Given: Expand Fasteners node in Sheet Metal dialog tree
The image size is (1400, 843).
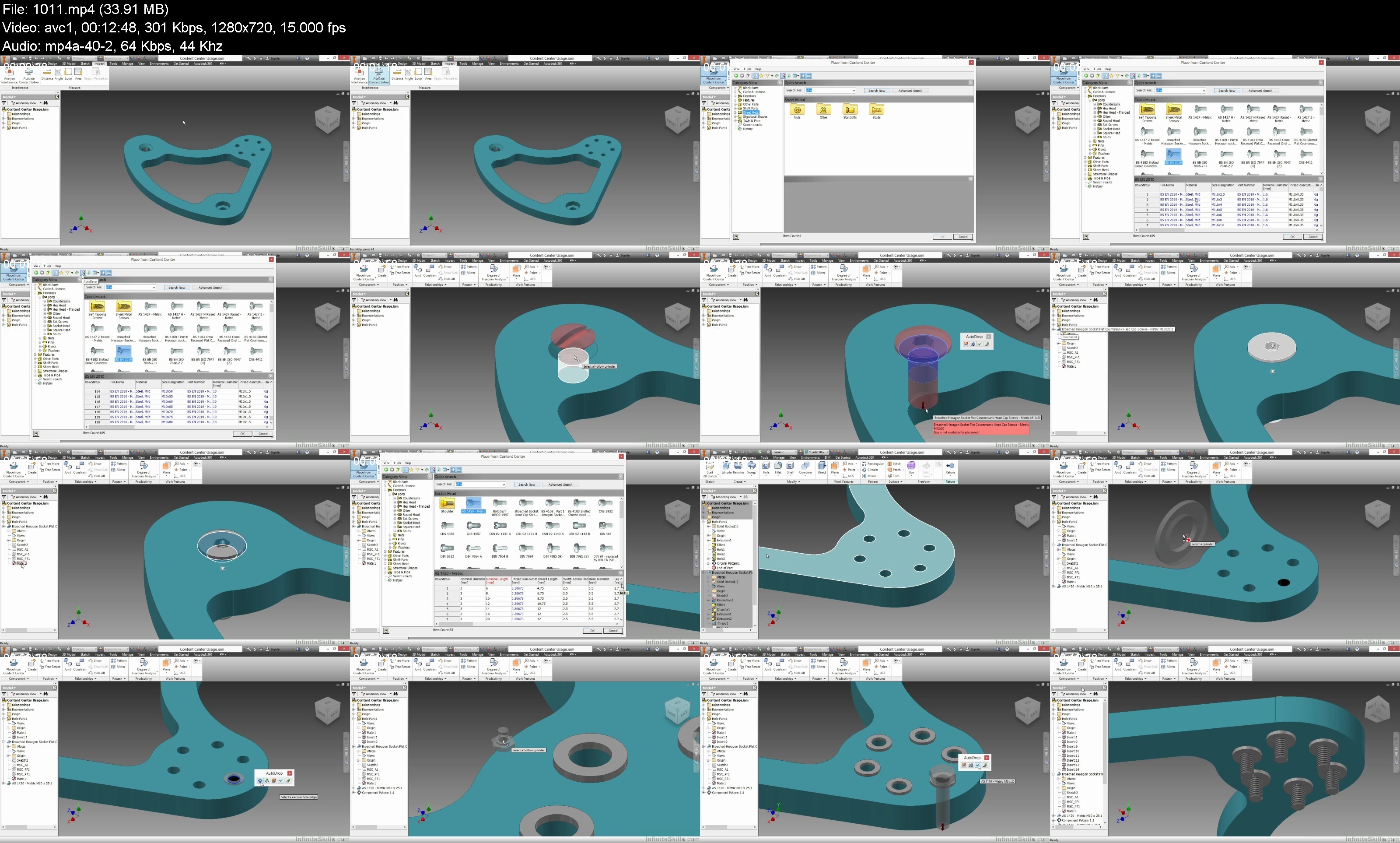Looking at the screenshot, I should pos(736,96).
